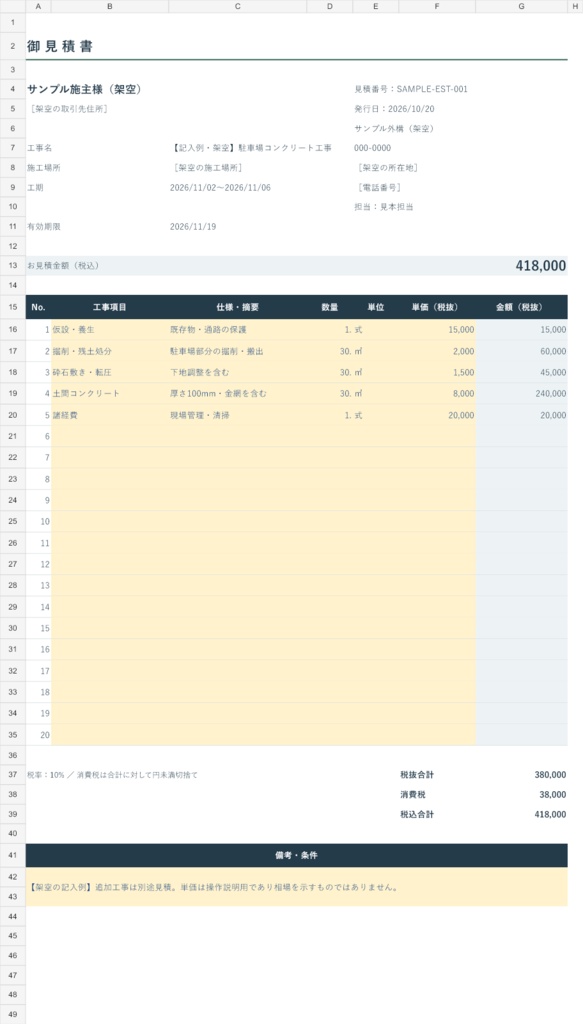This screenshot has width=583, height=1024.
Task: Click the 2,000 unit price cell
Action: 437,351
